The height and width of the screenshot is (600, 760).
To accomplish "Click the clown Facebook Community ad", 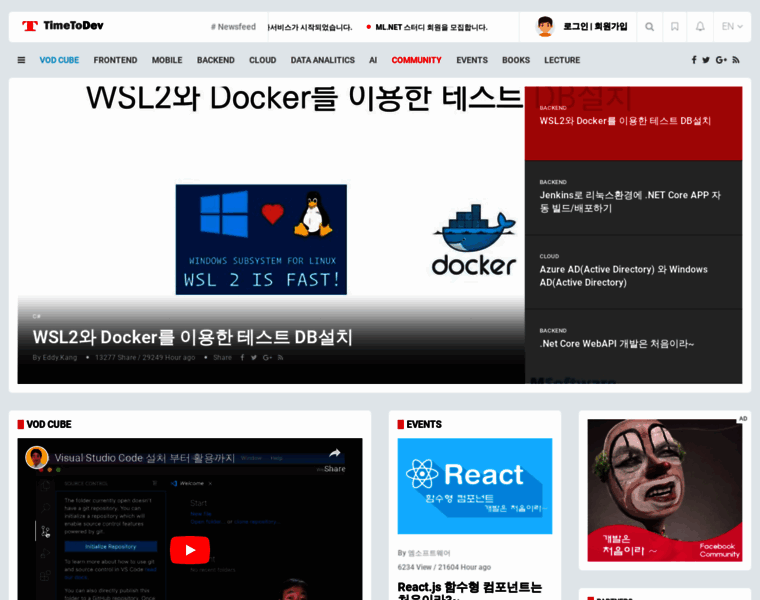I will pyautogui.click(x=665, y=490).
